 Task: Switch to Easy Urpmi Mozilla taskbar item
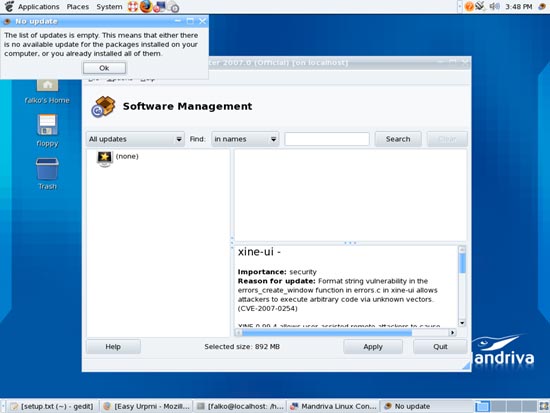click(x=146, y=406)
